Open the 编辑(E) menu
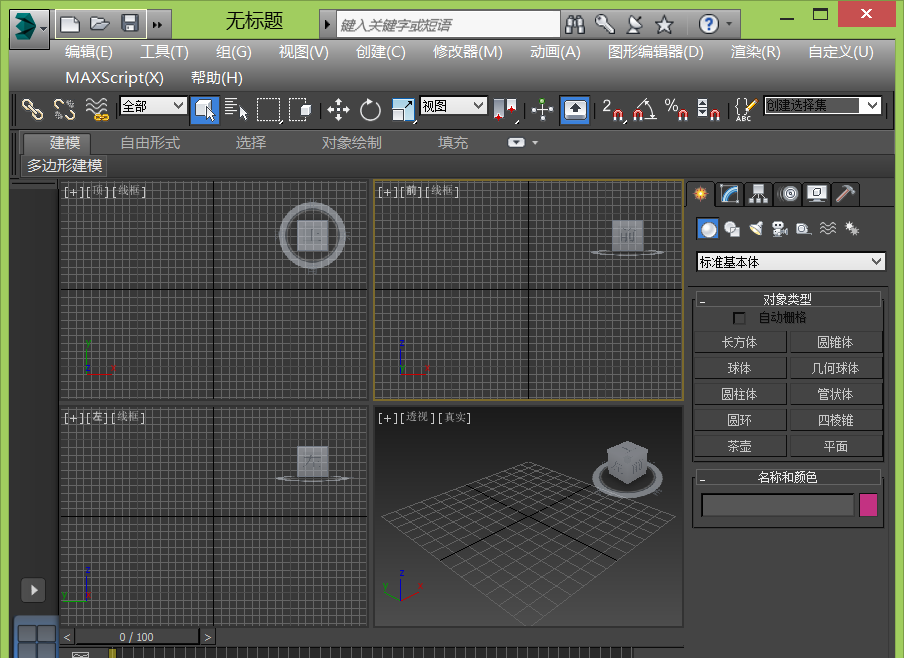 pos(89,52)
